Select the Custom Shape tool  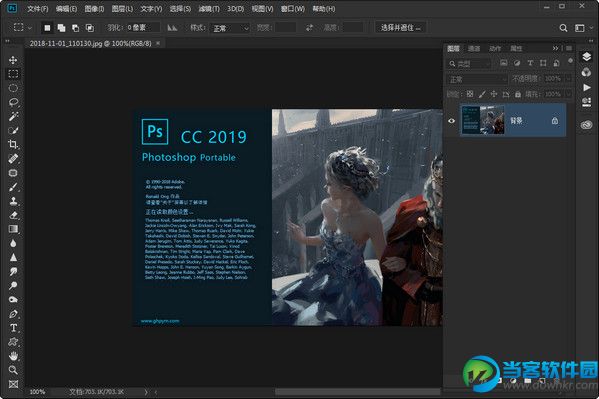(13, 342)
